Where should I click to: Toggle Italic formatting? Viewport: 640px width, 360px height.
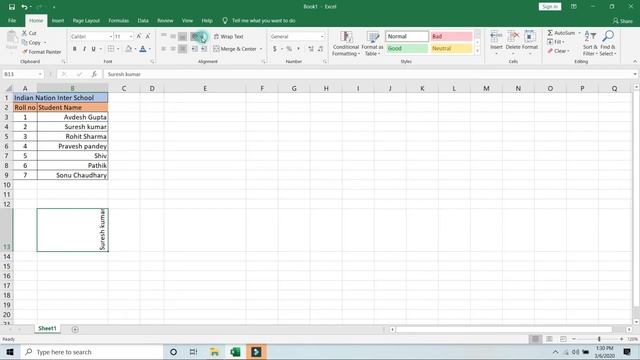point(84,49)
